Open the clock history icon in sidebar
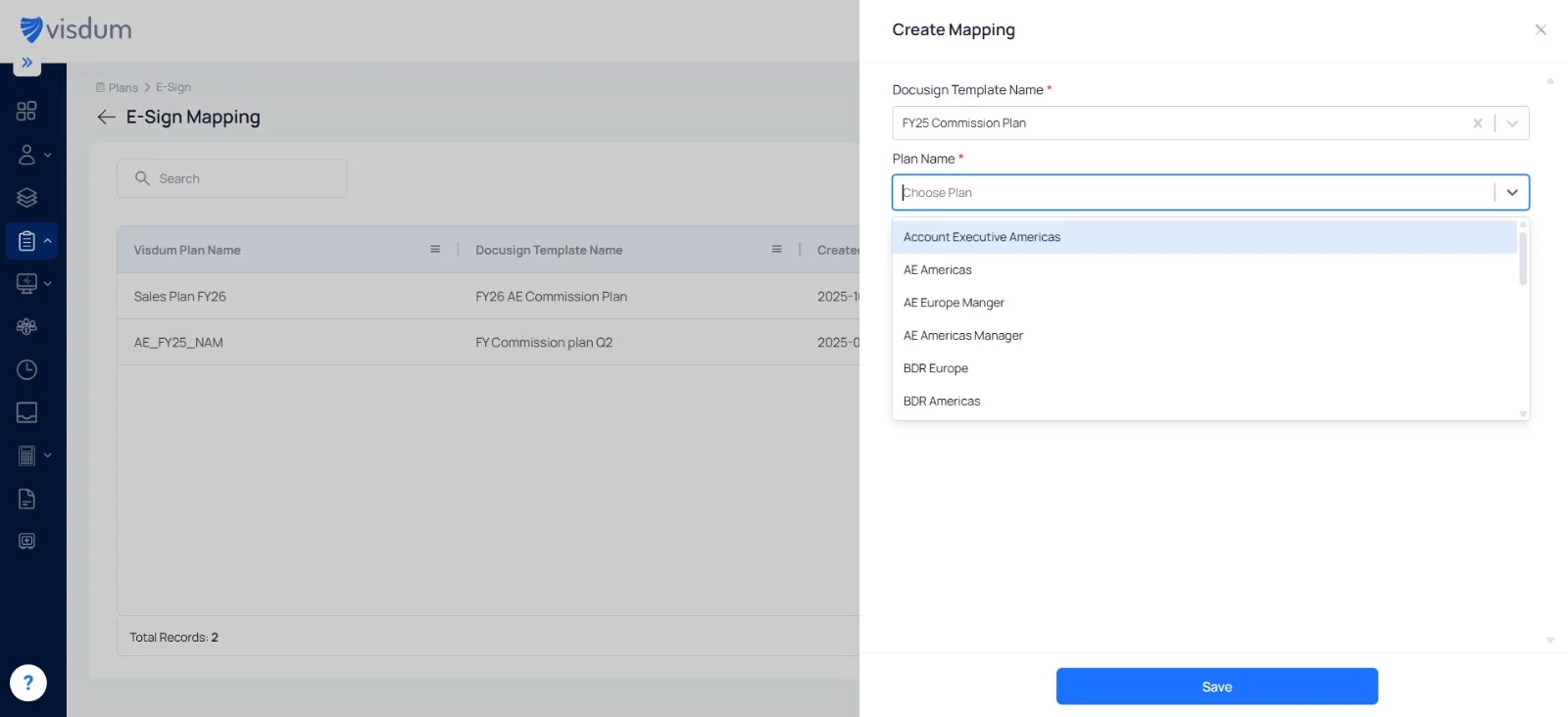This screenshot has width=1568, height=717. click(x=26, y=369)
